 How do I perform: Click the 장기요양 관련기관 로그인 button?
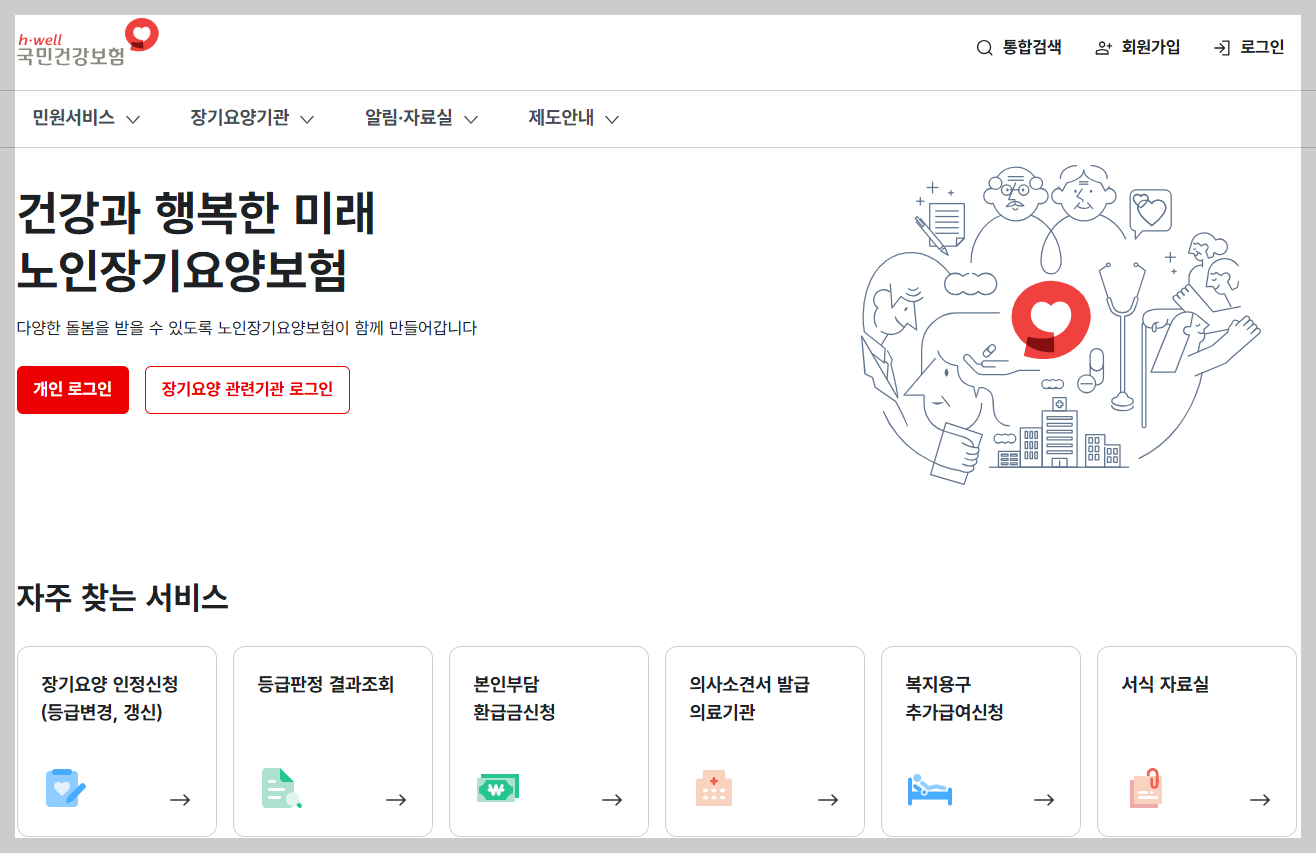(247, 389)
